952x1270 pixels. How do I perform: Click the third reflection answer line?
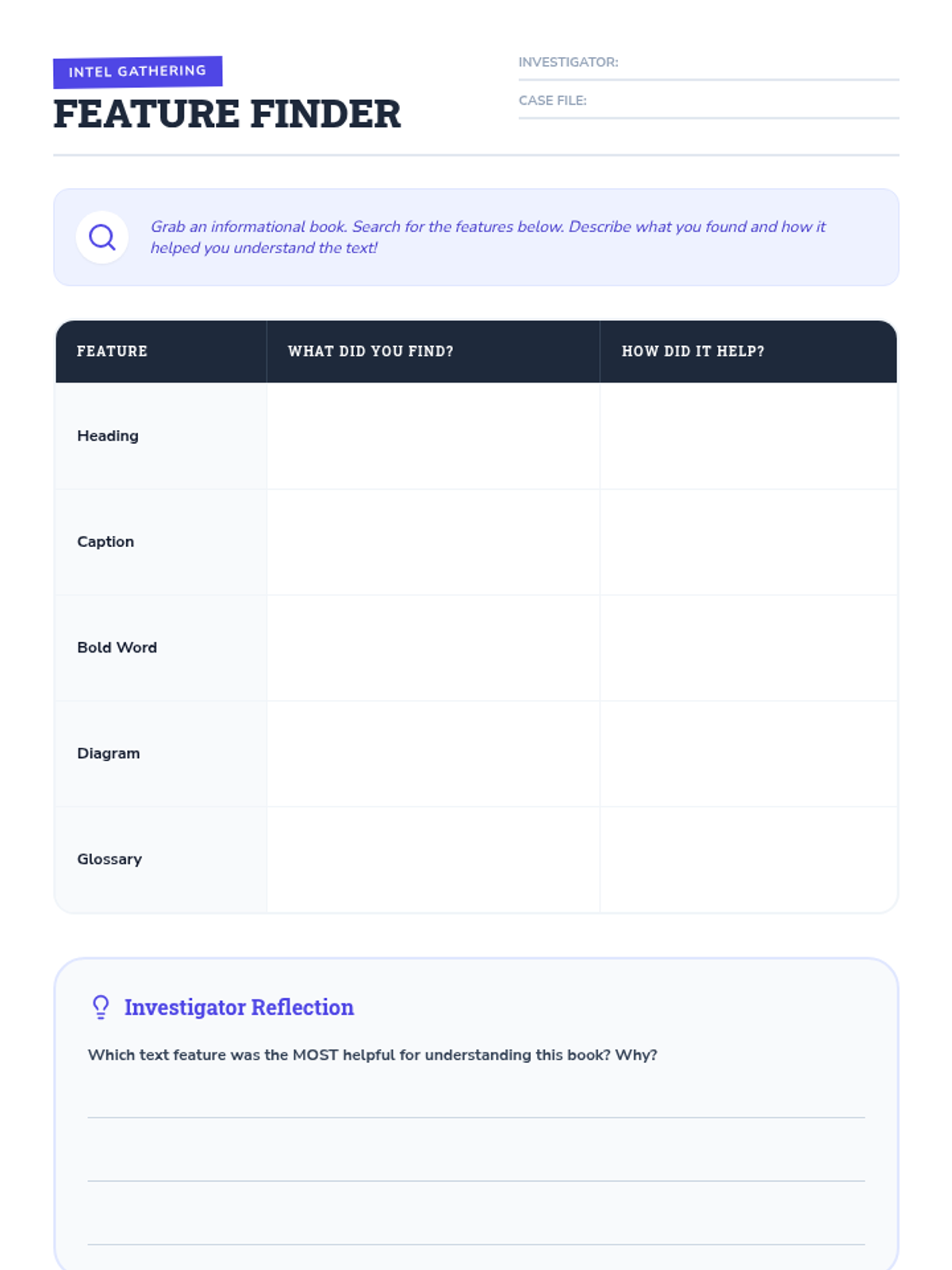point(476,1244)
